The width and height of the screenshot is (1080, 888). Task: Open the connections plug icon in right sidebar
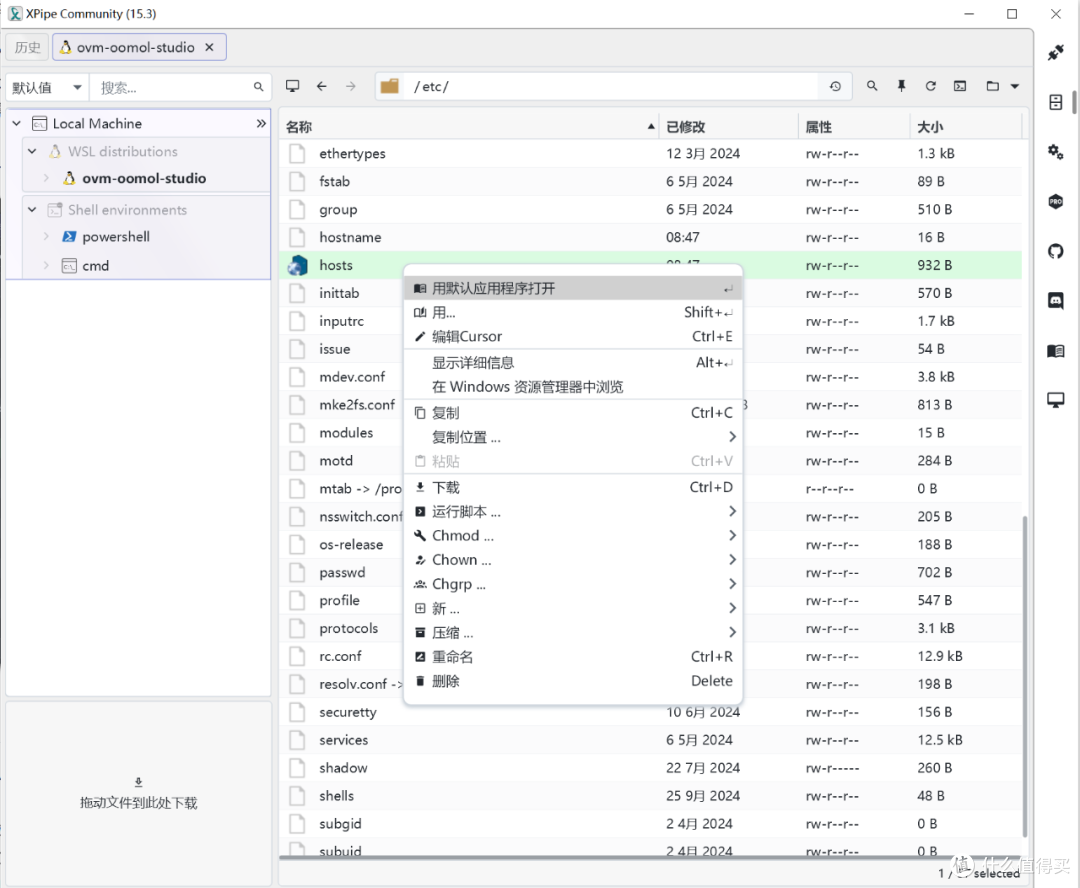tap(1055, 52)
